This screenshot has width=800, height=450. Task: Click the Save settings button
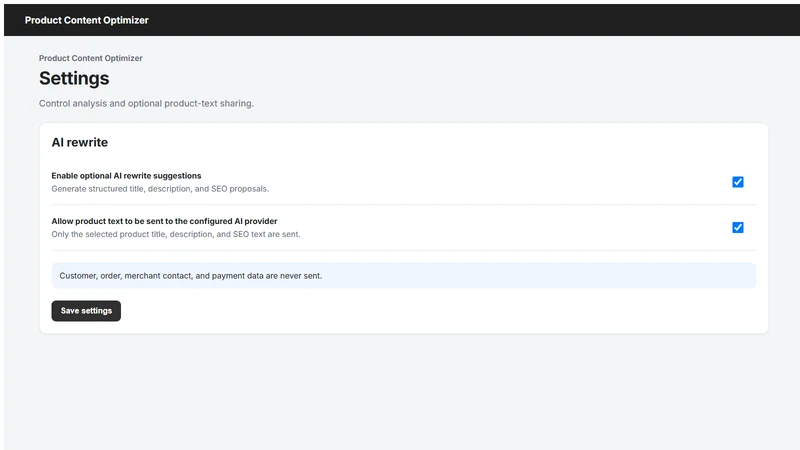(x=86, y=311)
